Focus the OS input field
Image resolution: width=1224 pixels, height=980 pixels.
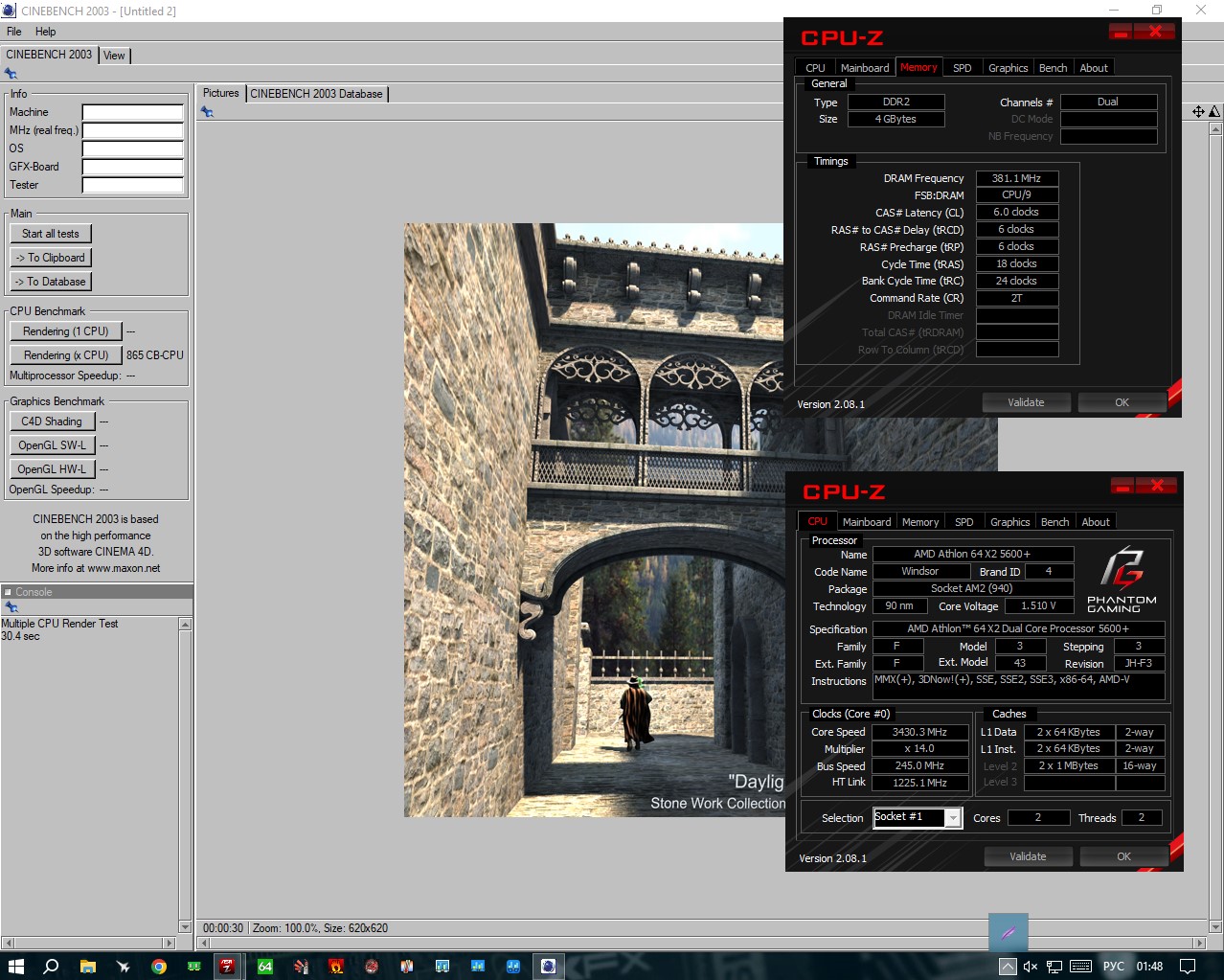[132, 148]
